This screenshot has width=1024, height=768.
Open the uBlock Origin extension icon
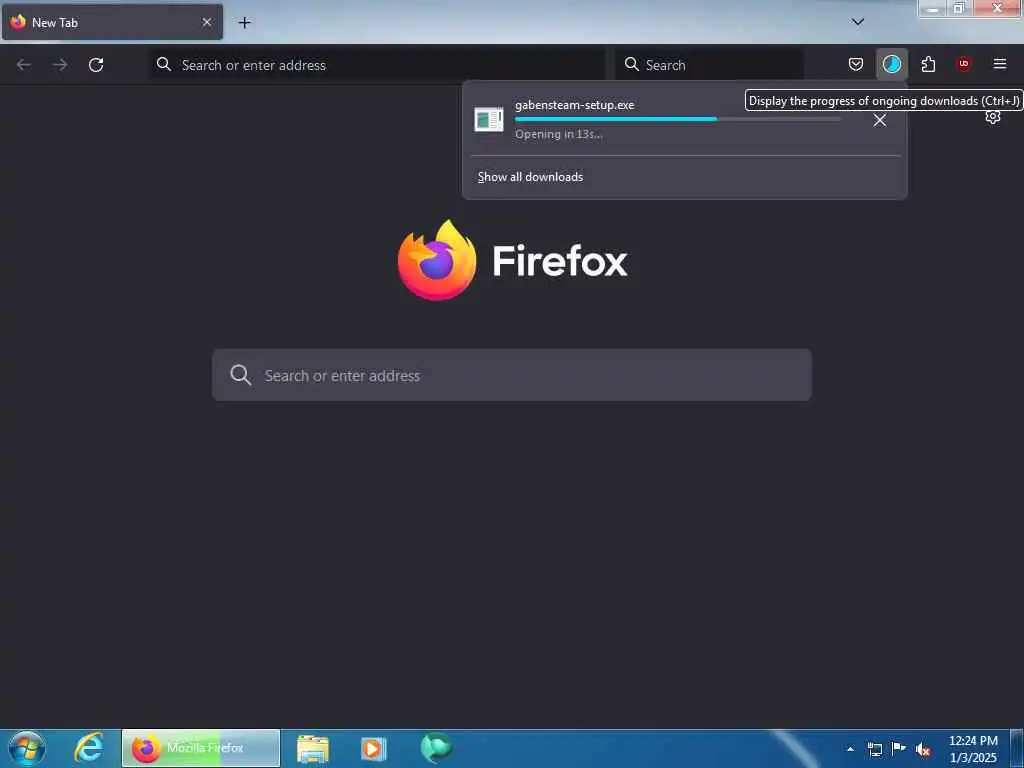coord(964,63)
